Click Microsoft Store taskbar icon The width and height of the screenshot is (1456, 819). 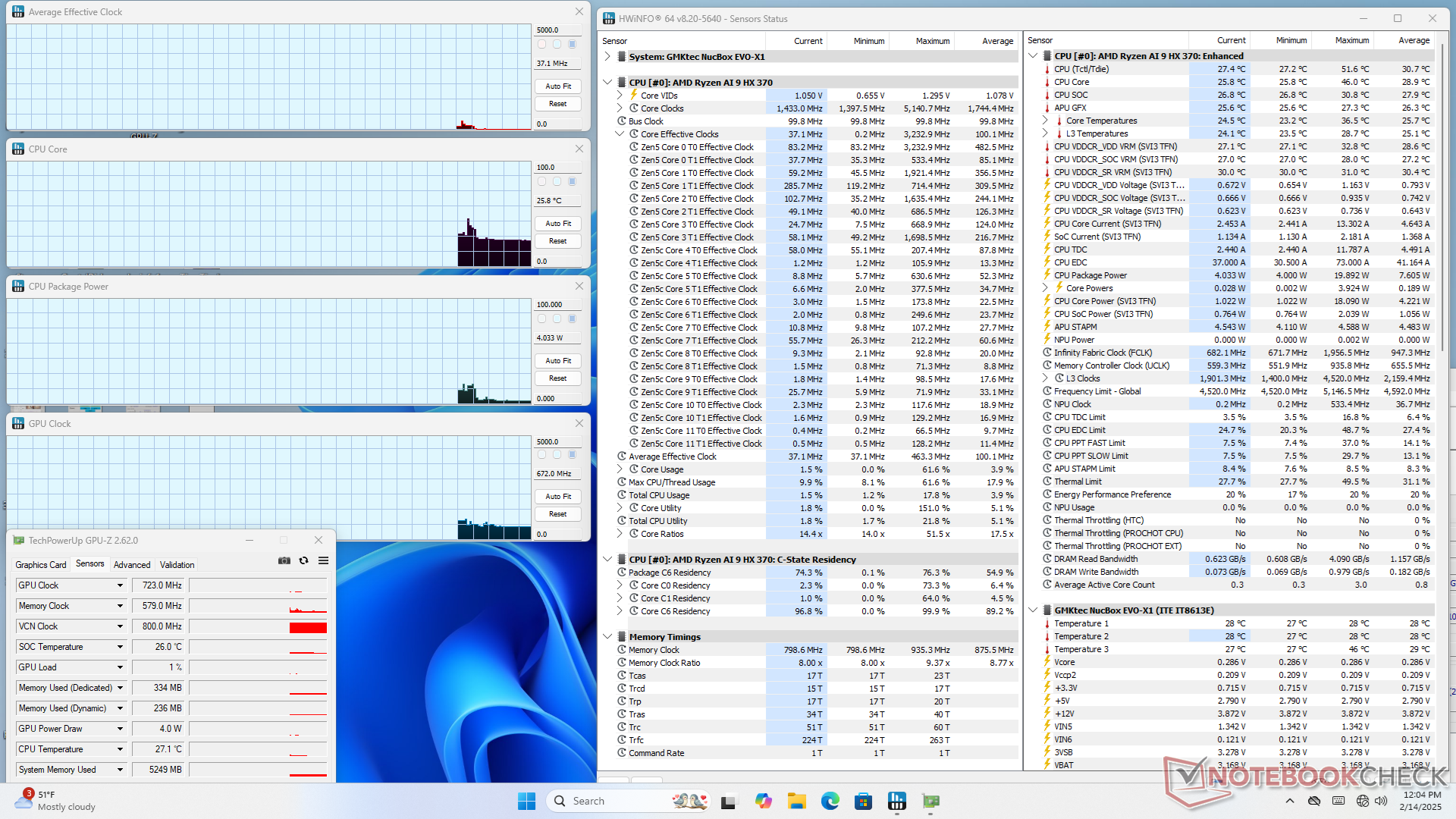point(863,801)
